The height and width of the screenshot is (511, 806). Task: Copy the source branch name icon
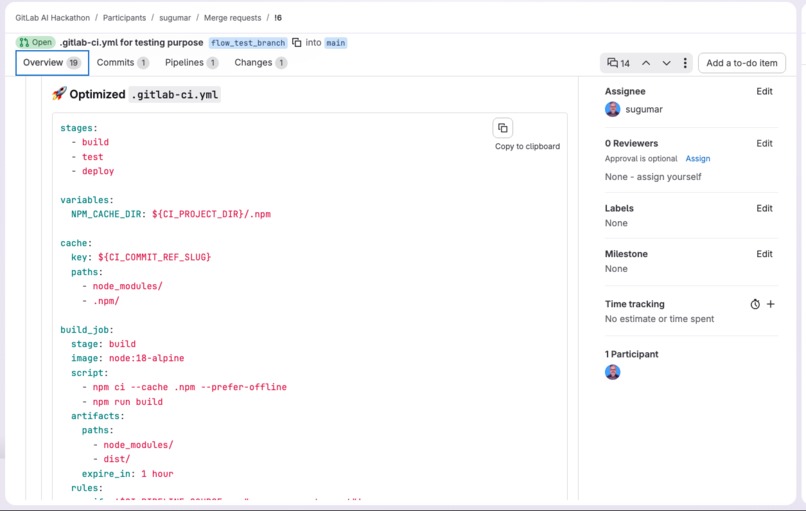click(297, 43)
